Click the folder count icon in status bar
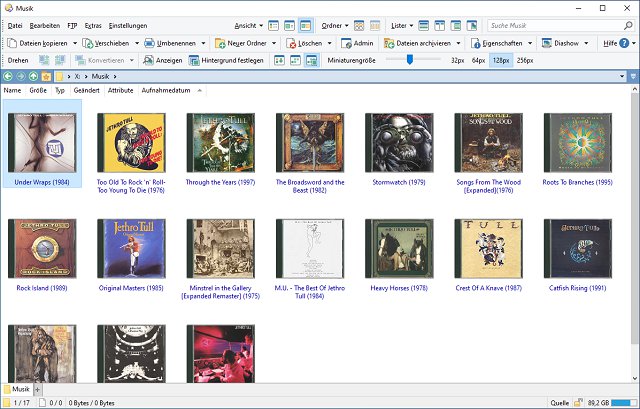The height and width of the screenshot is (409, 640). (7, 403)
